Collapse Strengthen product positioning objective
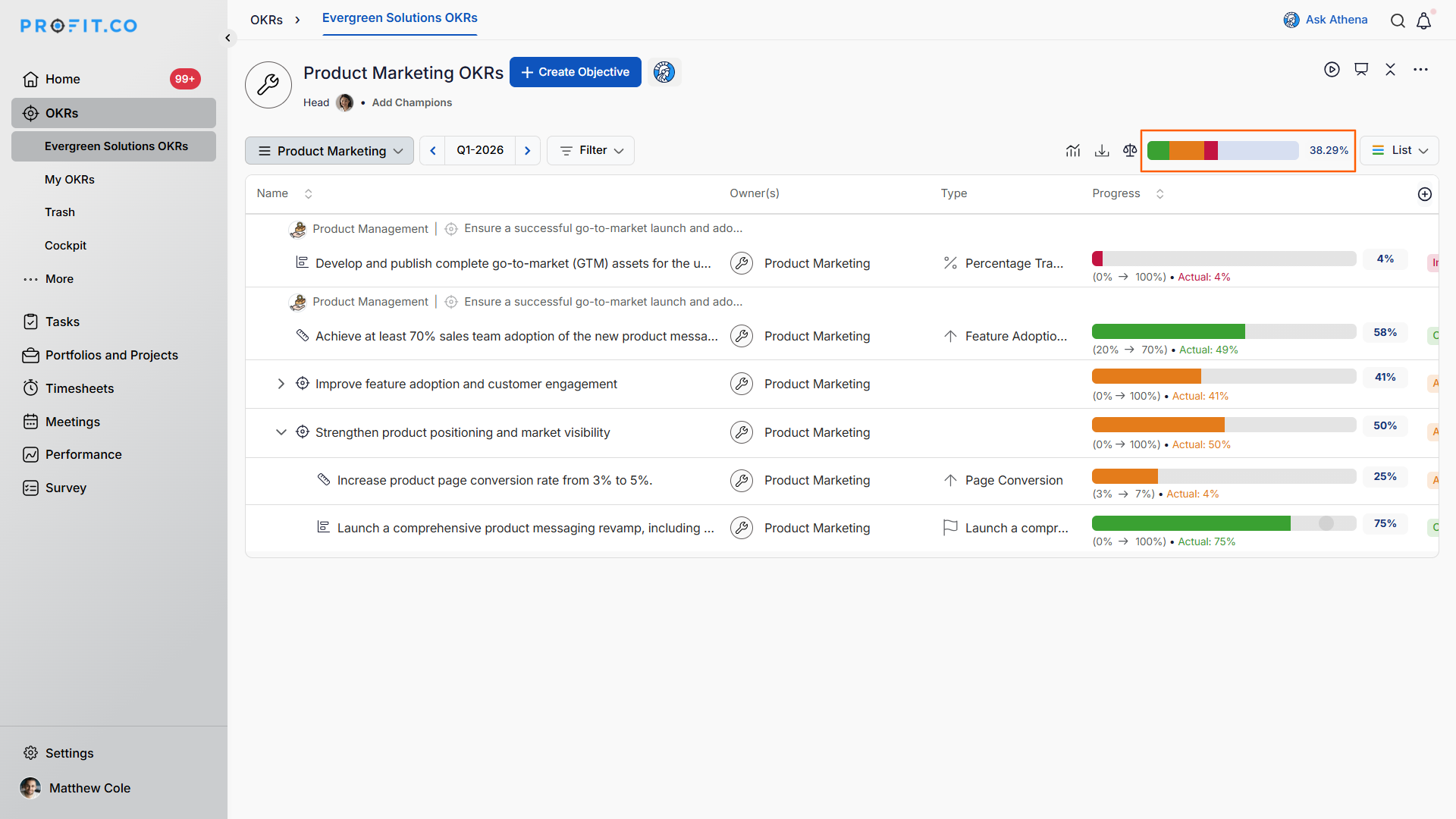The width and height of the screenshot is (1456, 819). tap(281, 432)
